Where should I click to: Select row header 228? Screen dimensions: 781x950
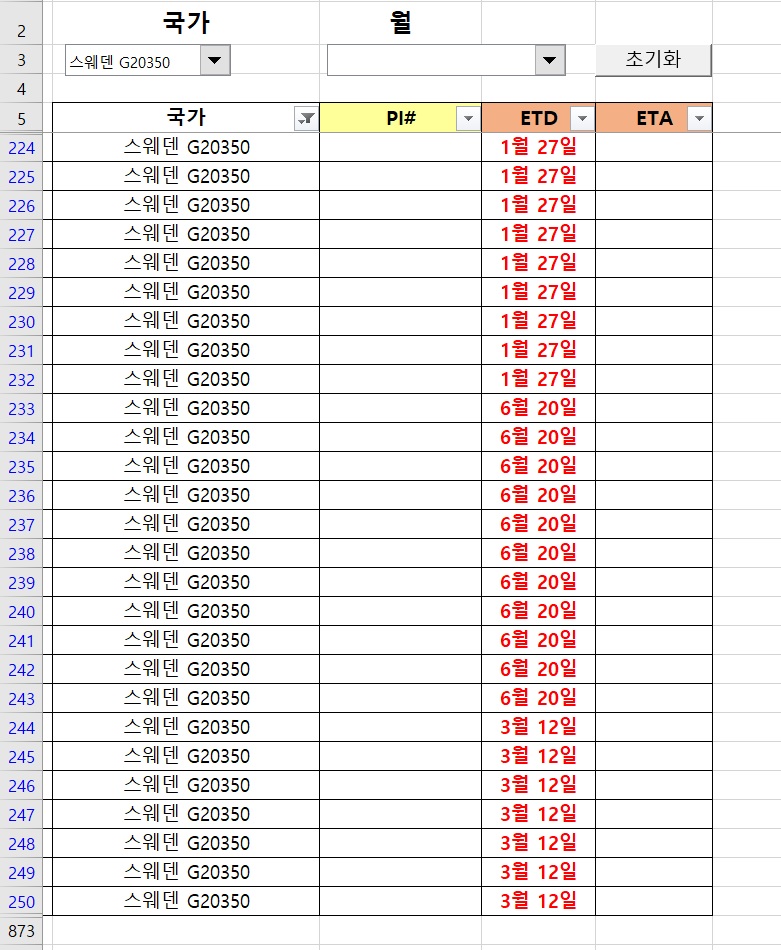pos(21,264)
